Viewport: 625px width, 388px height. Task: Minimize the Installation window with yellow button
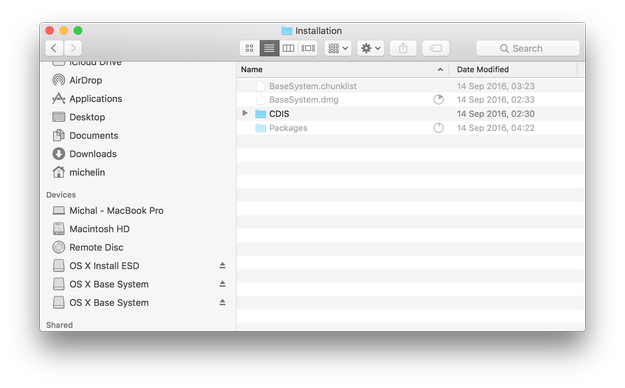(x=64, y=30)
